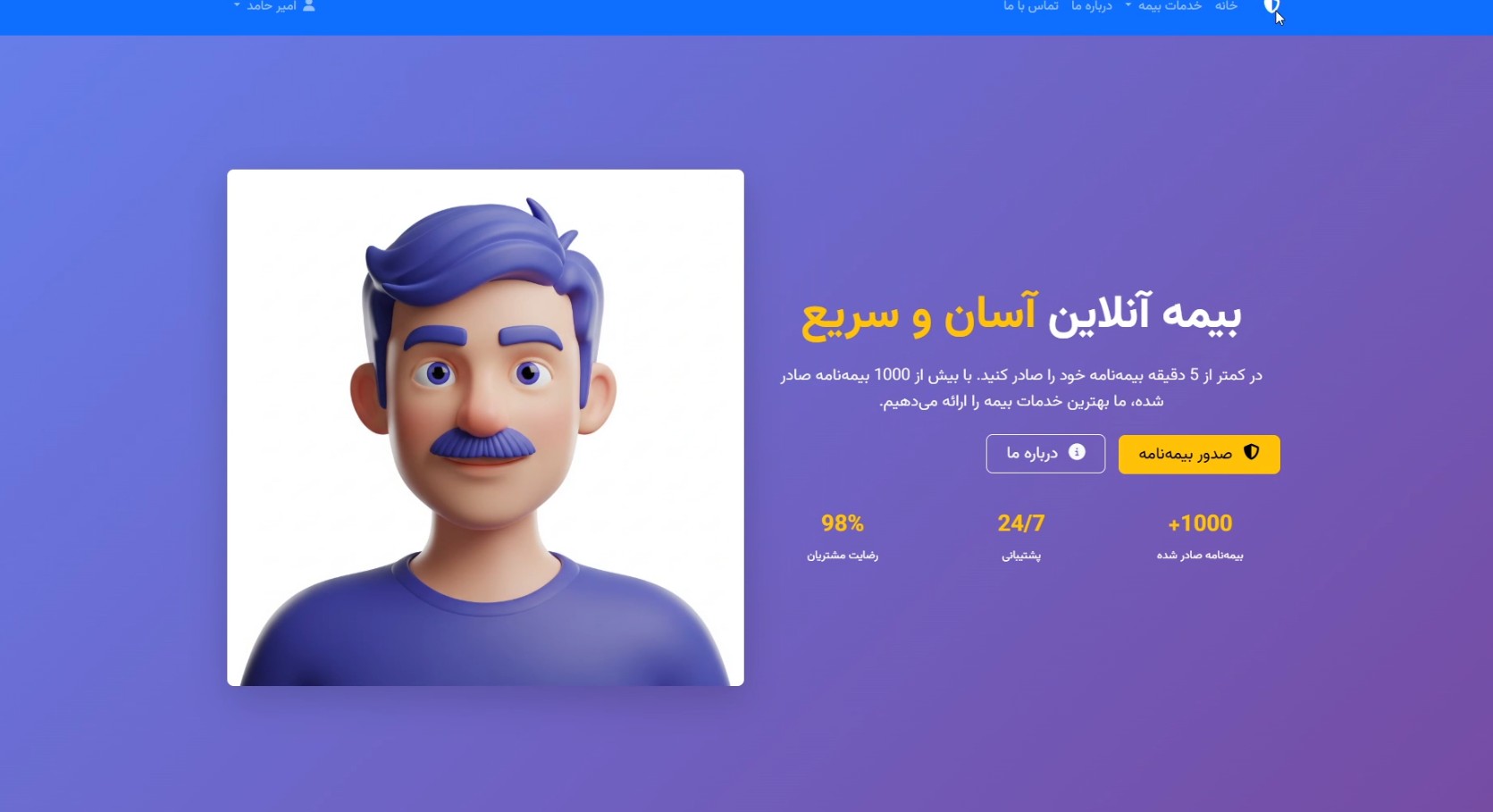Open the خدمات بیمه menu item

click(x=1170, y=5)
